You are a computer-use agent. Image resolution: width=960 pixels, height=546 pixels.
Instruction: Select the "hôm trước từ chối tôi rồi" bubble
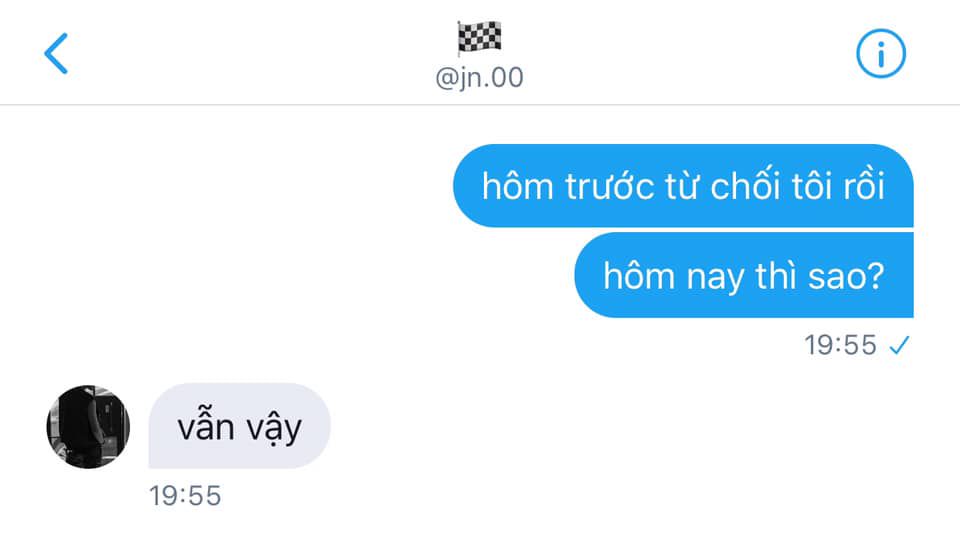pyautogui.click(x=683, y=185)
